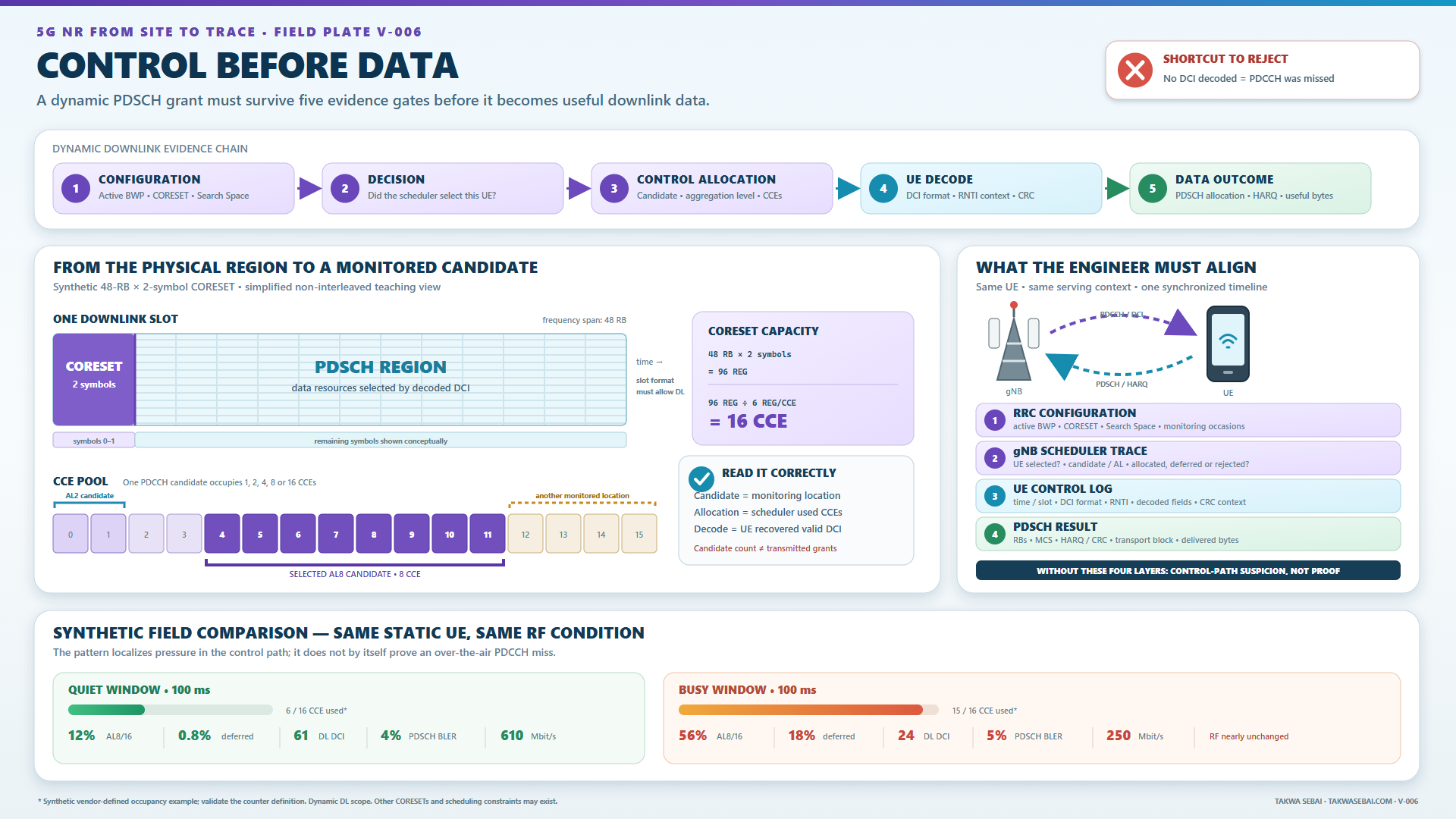Click step 3 circle in CONTROL ALLOCATION
This screenshot has height=819, width=1456.
point(614,188)
